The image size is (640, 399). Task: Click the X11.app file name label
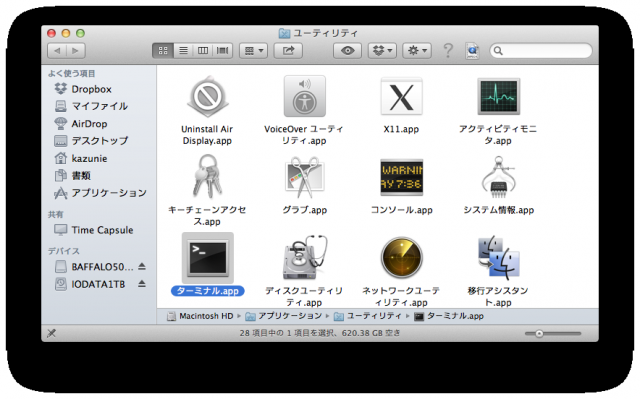[401, 129]
